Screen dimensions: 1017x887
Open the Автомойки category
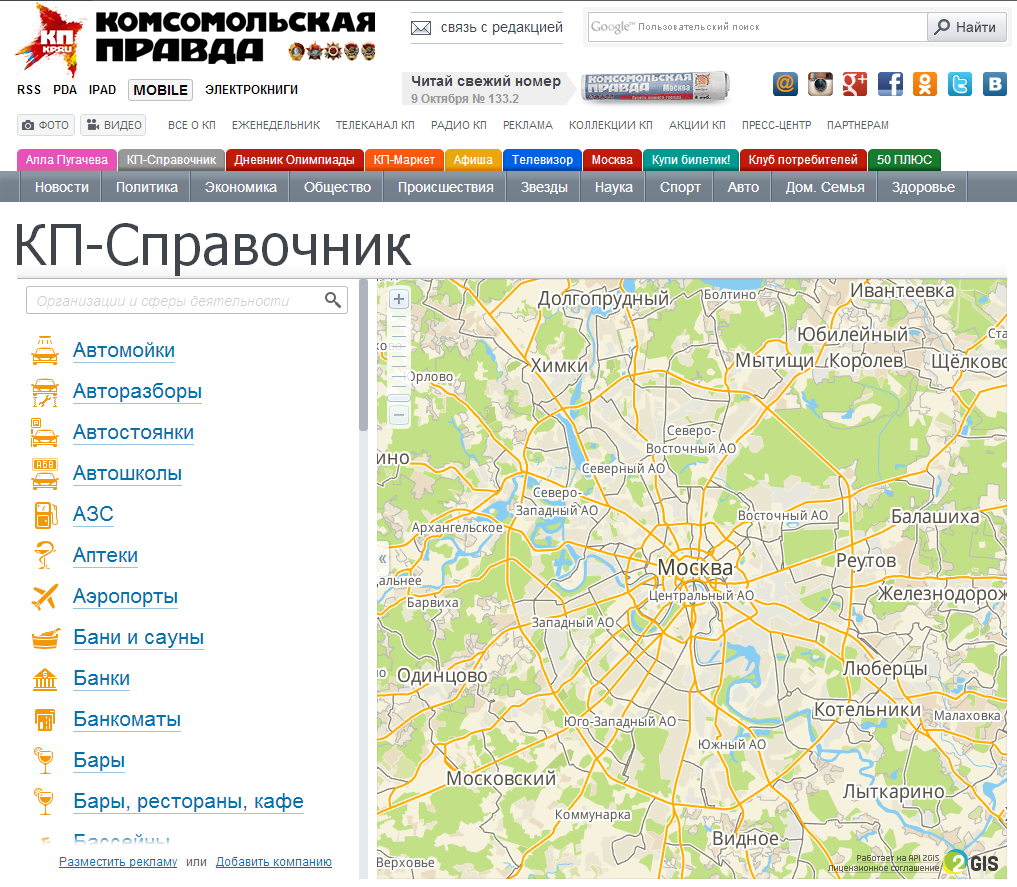[124, 350]
